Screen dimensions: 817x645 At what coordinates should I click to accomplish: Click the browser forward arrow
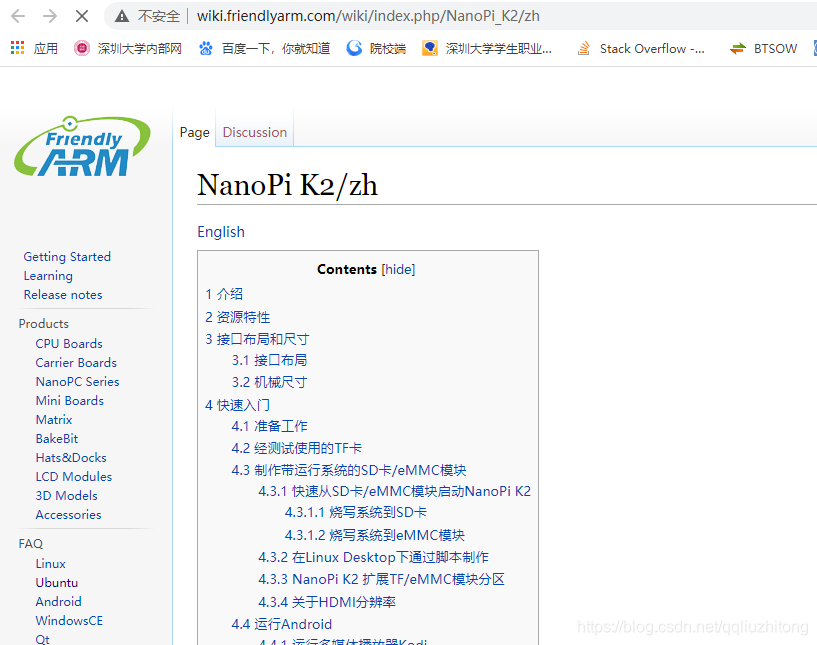(x=49, y=16)
